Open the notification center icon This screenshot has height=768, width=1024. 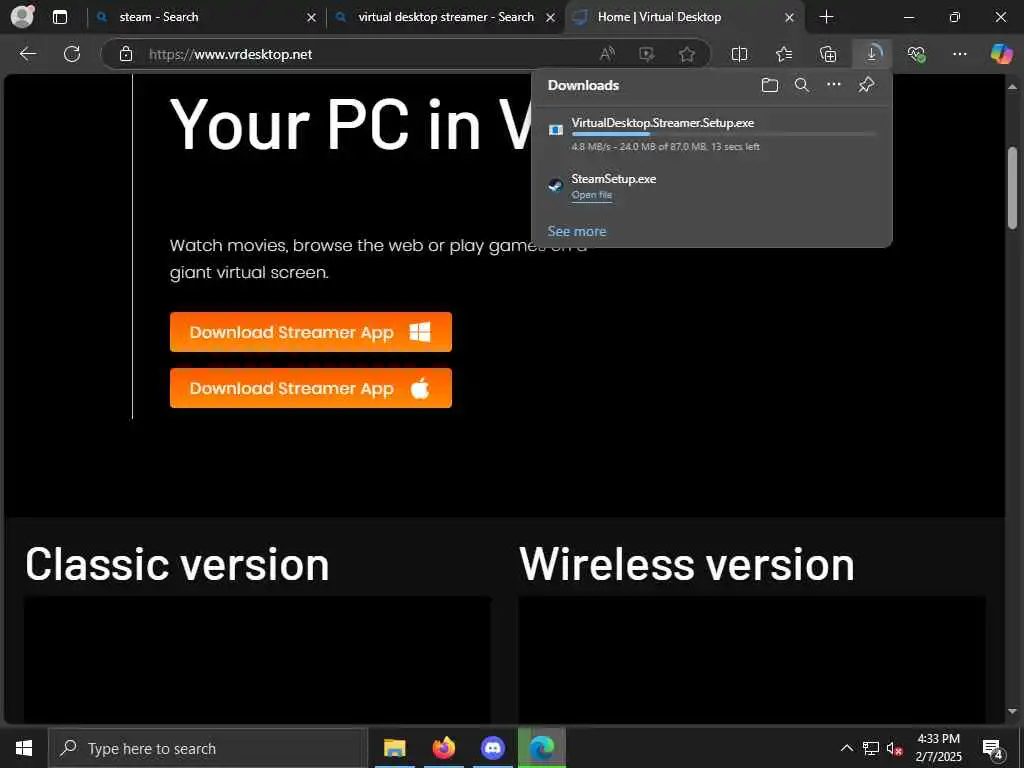point(992,748)
